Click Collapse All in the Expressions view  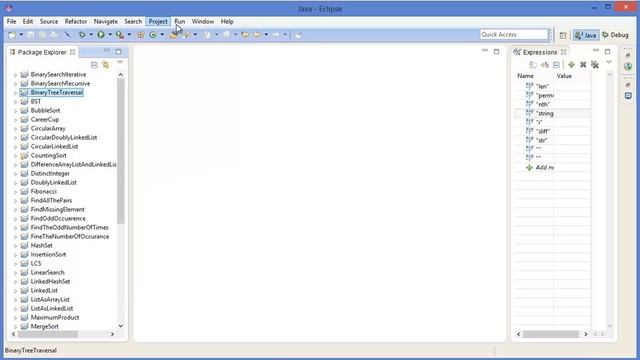click(x=557, y=65)
